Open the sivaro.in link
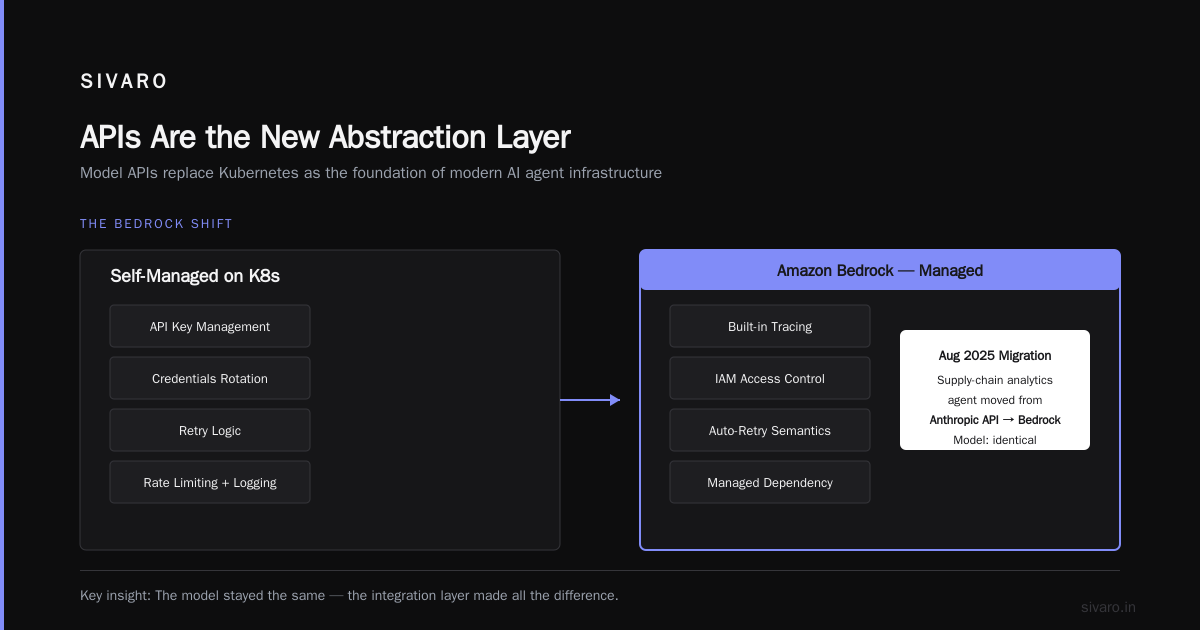The height and width of the screenshot is (630, 1200). (x=1109, y=607)
